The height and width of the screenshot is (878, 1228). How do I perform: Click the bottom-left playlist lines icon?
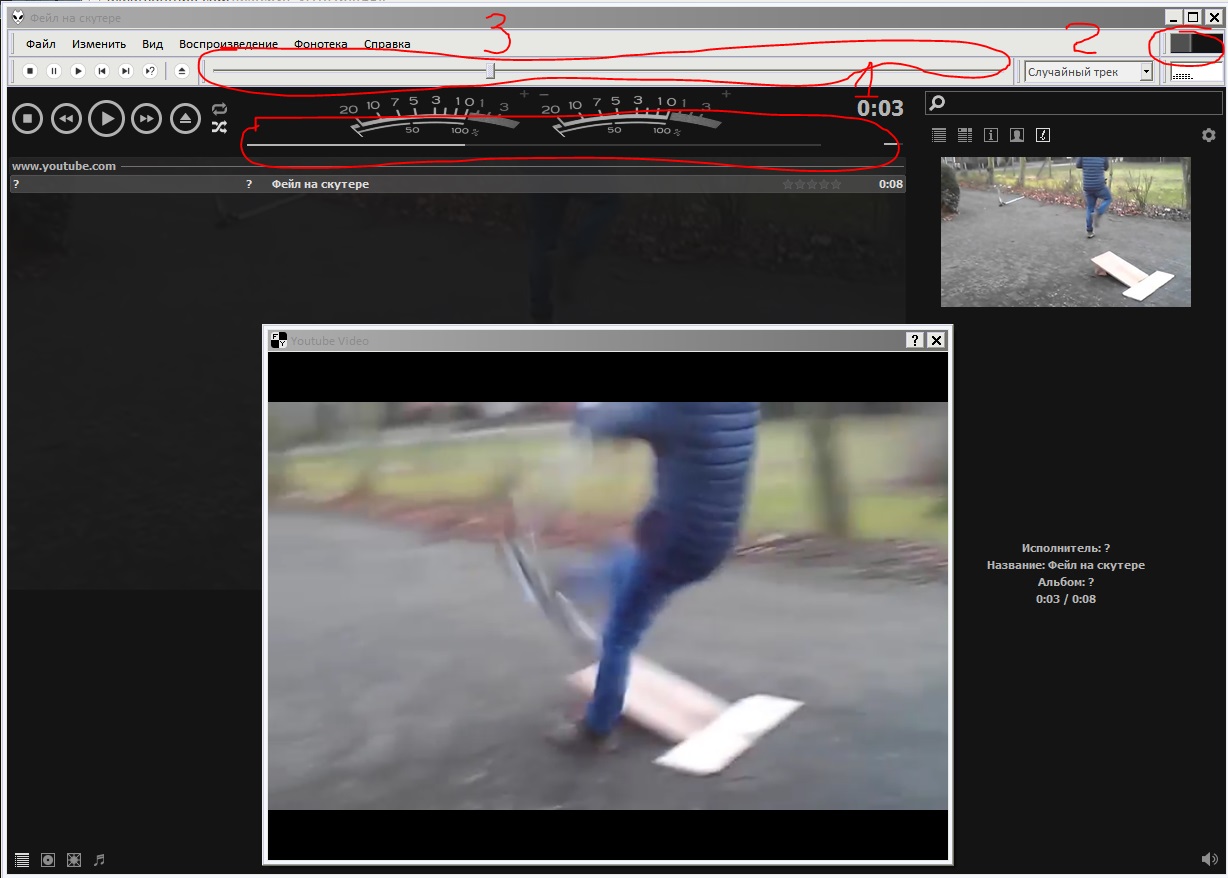22,859
